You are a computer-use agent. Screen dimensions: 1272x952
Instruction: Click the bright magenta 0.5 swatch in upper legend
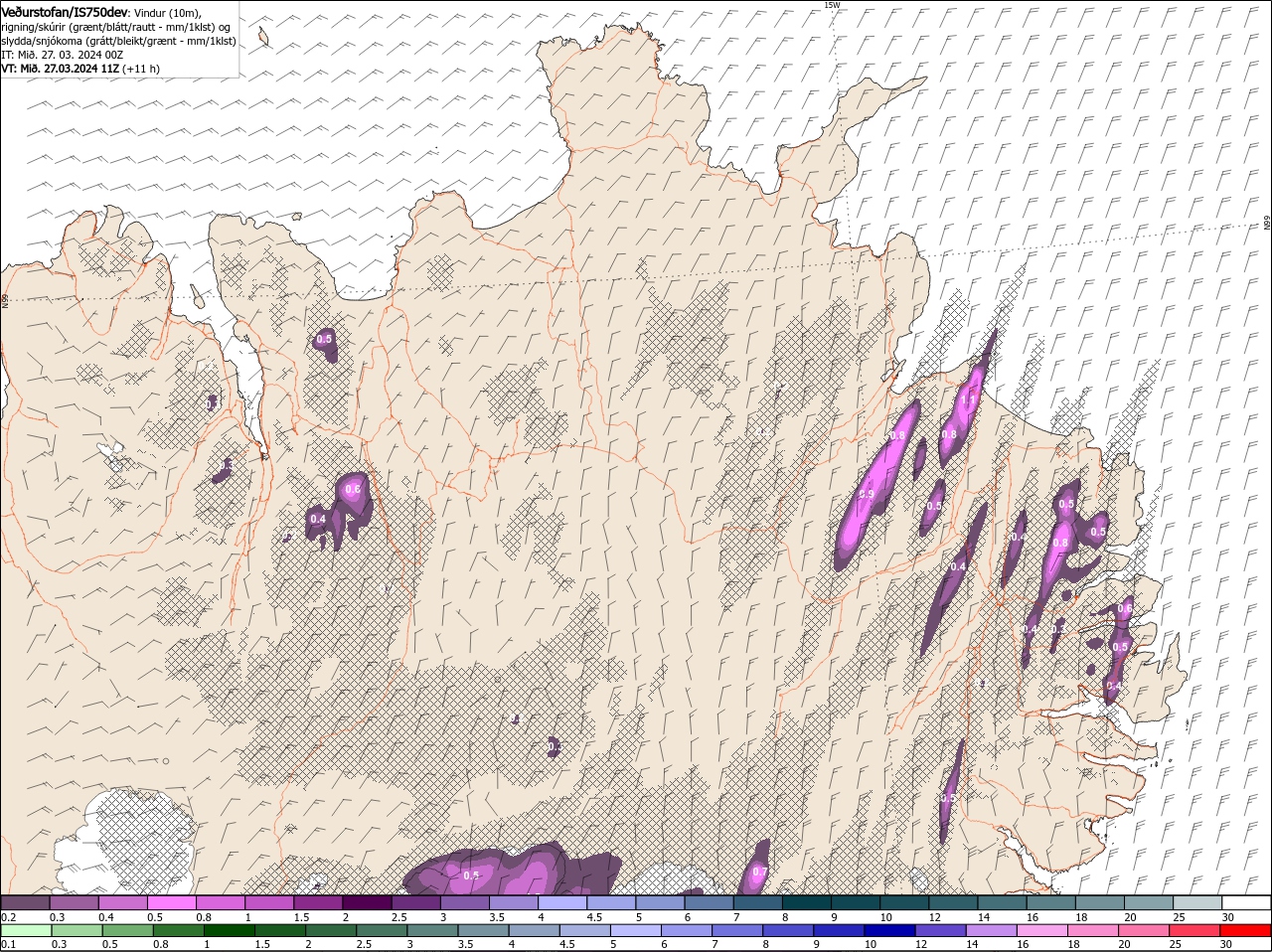coord(171,902)
